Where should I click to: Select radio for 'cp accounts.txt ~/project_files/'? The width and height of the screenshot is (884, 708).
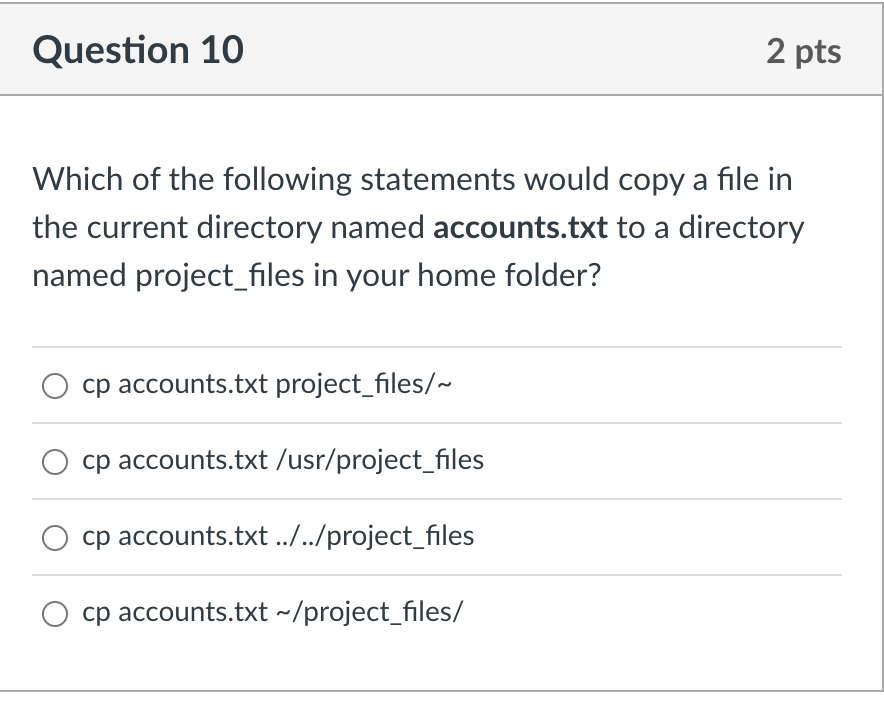(56, 613)
